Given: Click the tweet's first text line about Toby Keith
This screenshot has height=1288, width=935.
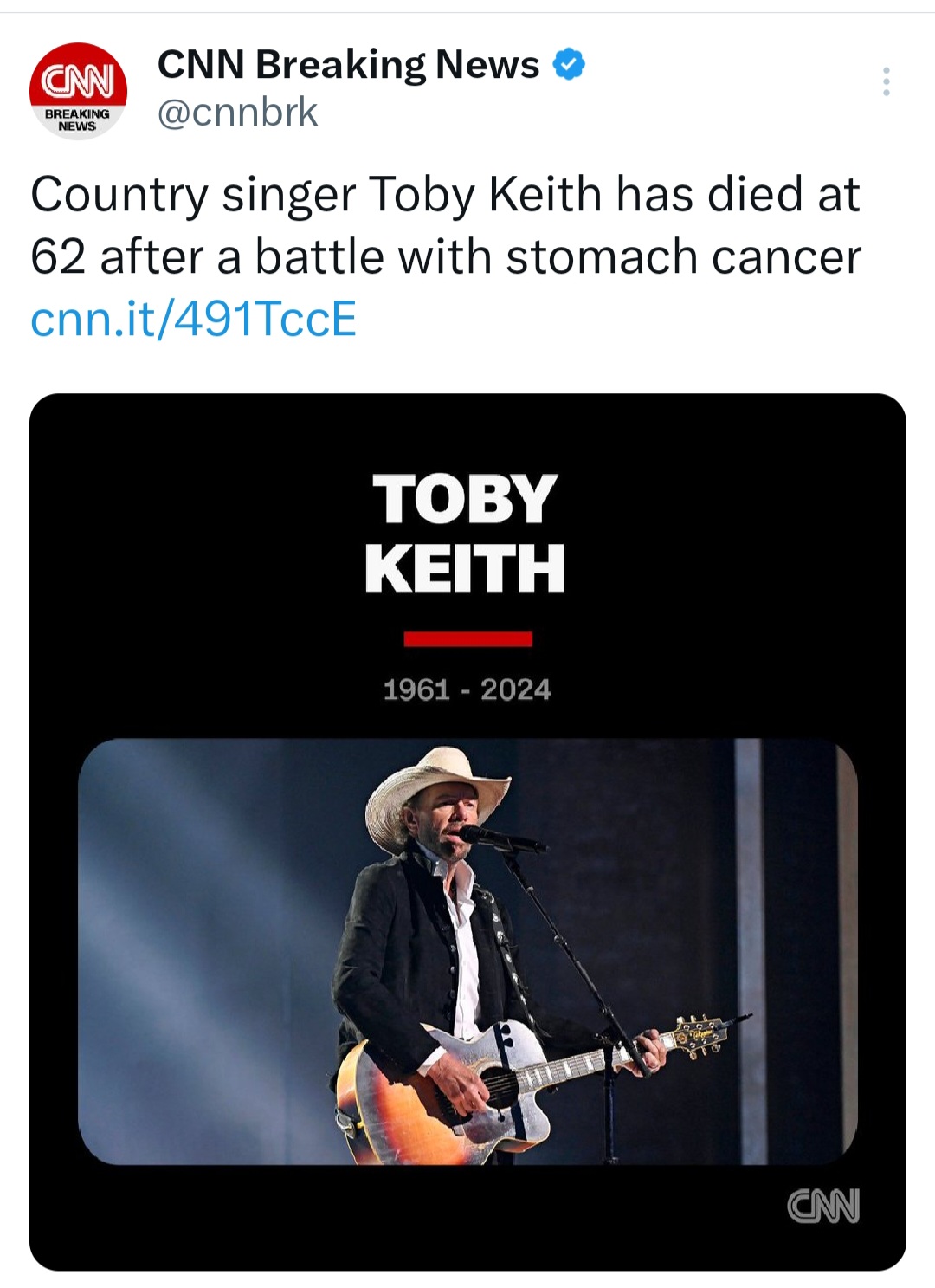Looking at the screenshot, I should [x=445, y=194].
